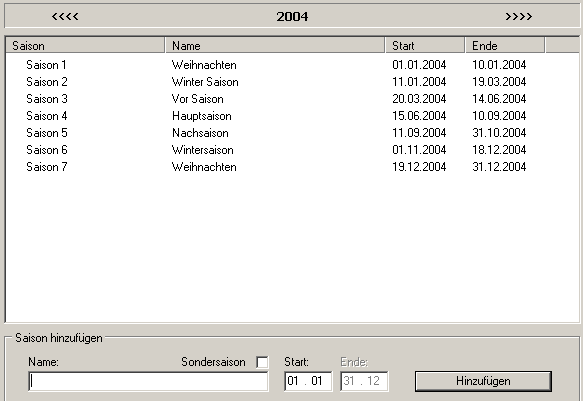Click end date 18.12.2004
This screenshot has width=583, height=401.
499,150
